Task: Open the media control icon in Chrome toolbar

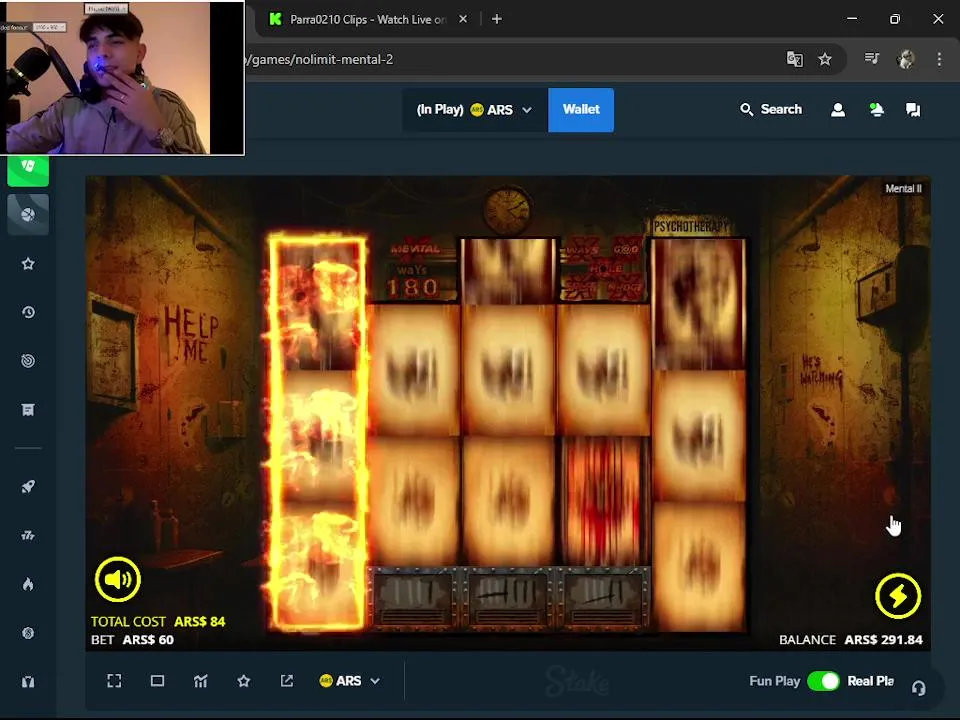Action: pyautogui.click(x=871, y=59)
